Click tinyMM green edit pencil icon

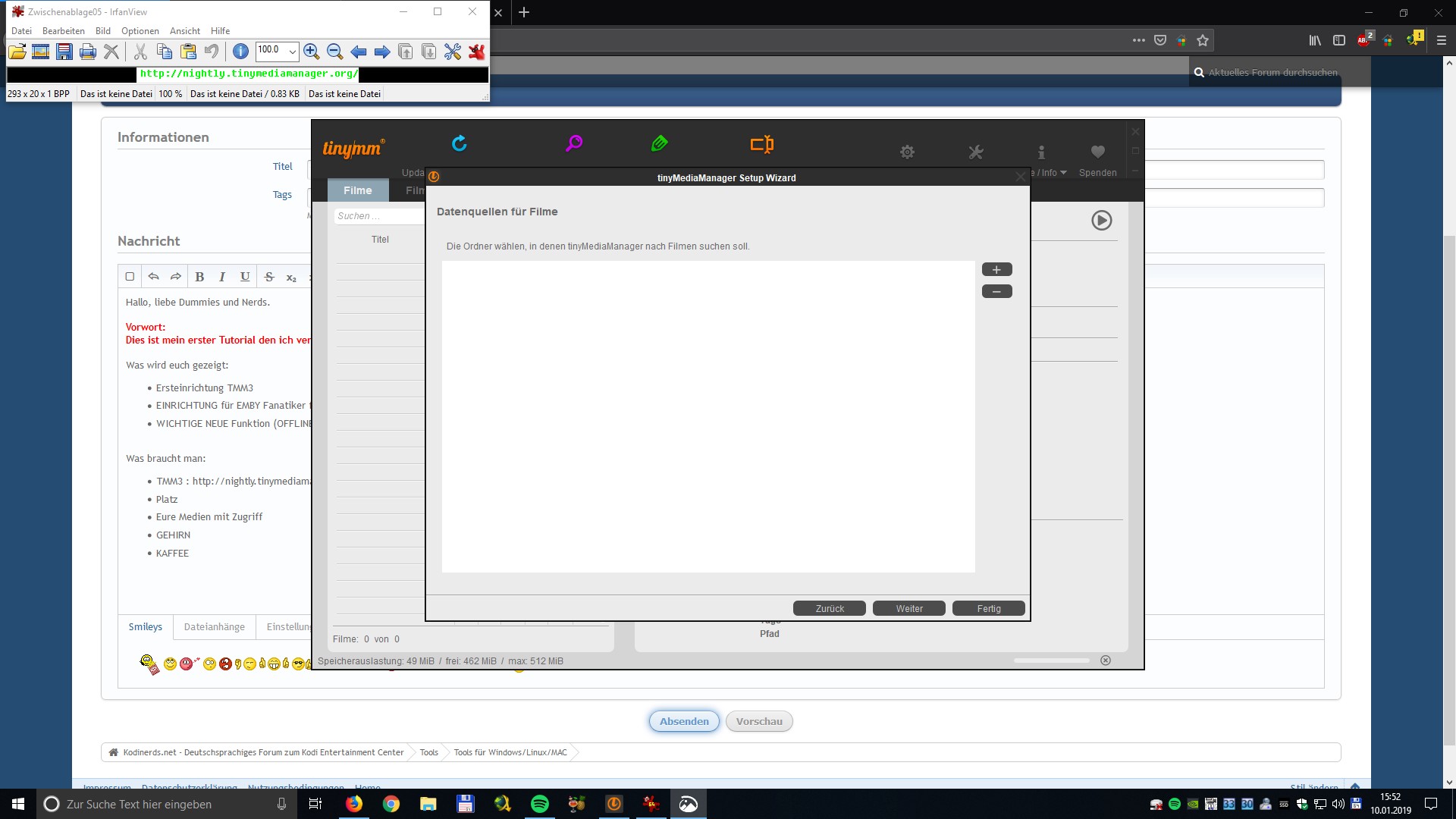659,143
